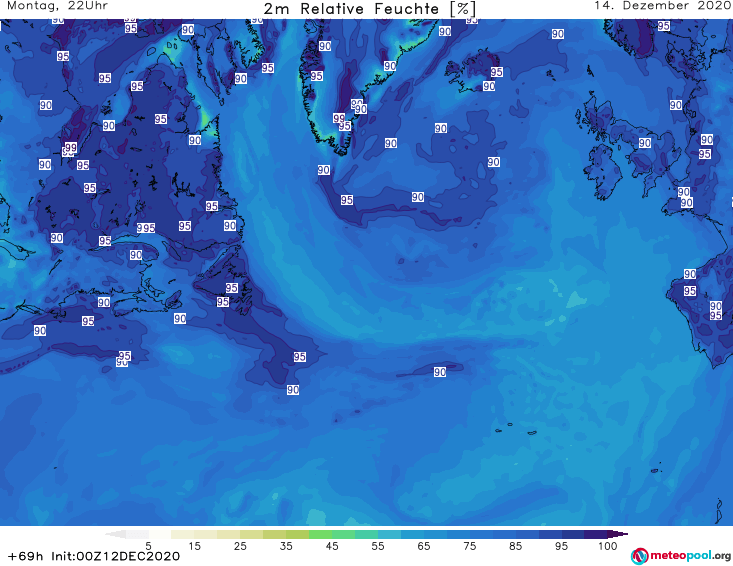The height and width of the screenshot is (566, 733).
Task: Click the meteopool.org logo
Action: coord(680,556)
